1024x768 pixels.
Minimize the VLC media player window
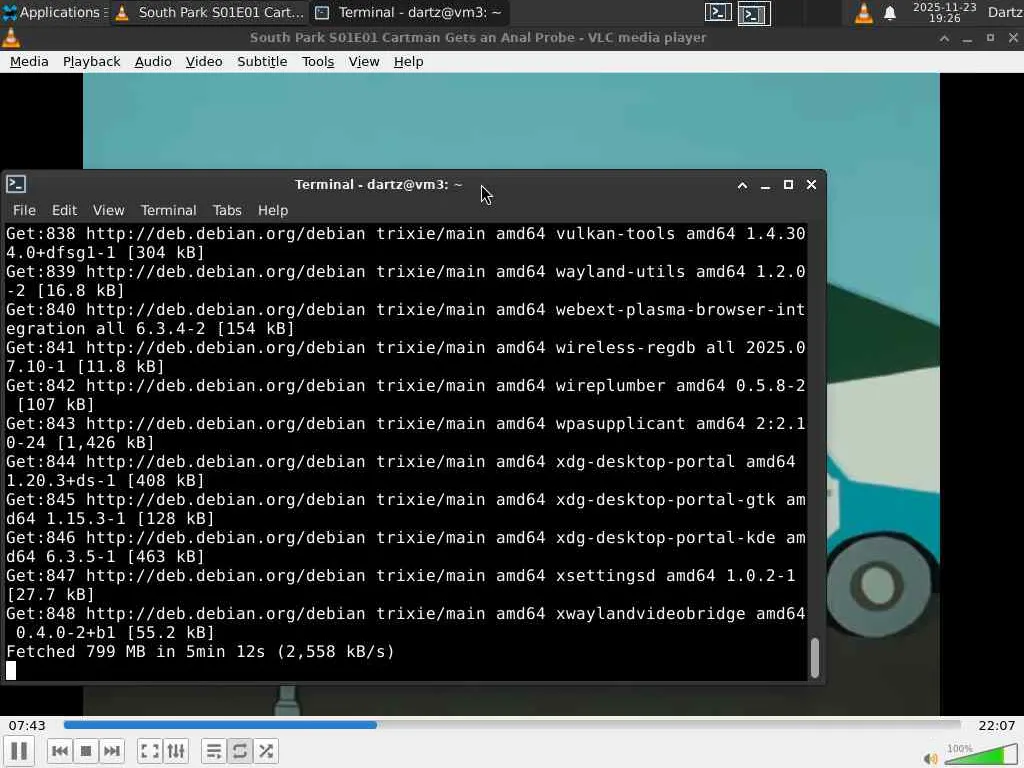coord(967,39)
